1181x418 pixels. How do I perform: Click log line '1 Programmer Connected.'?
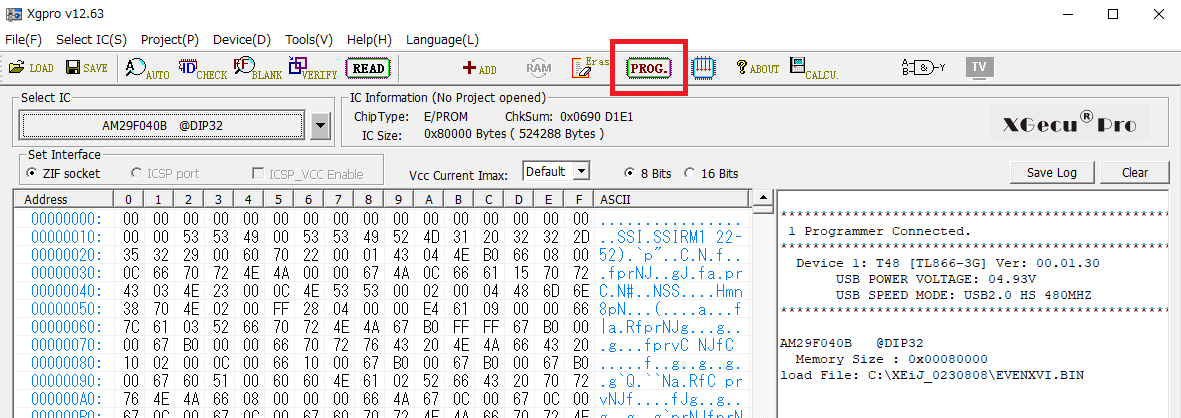coord(880,231)
